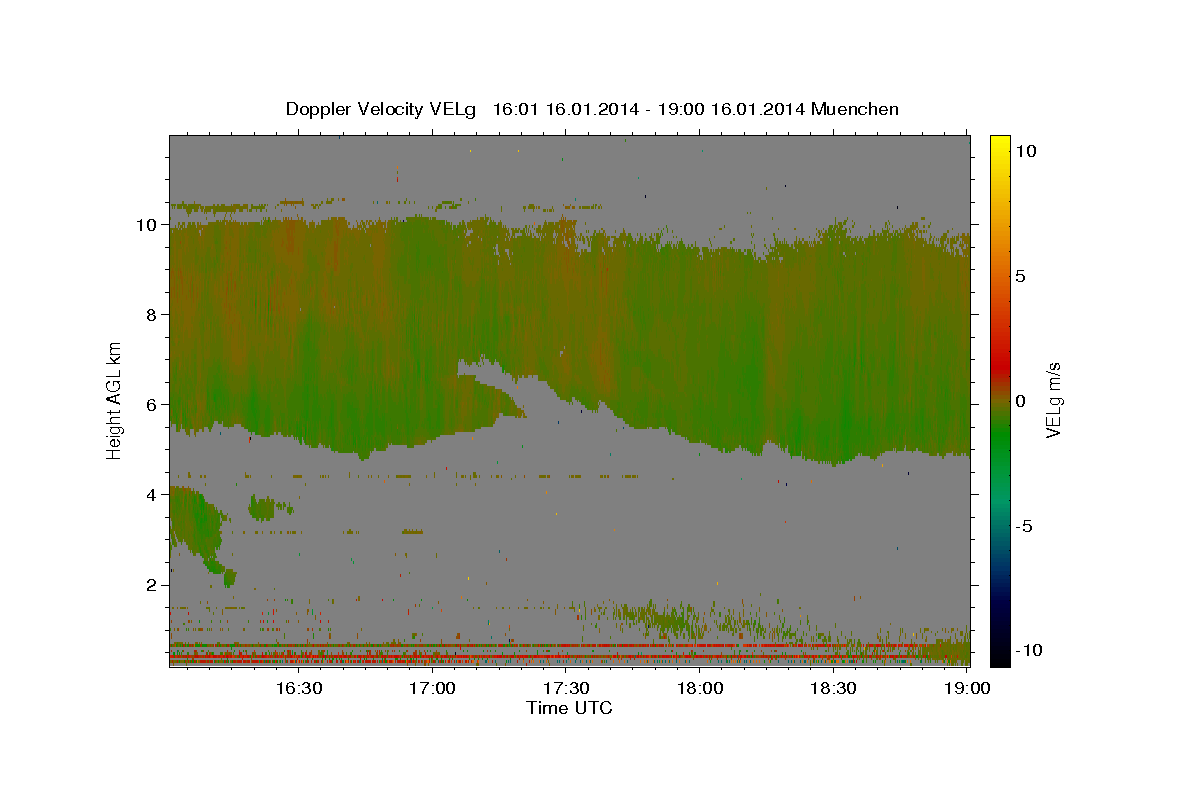Click the colorbar value 5 above zero

tap(1021, 276)
